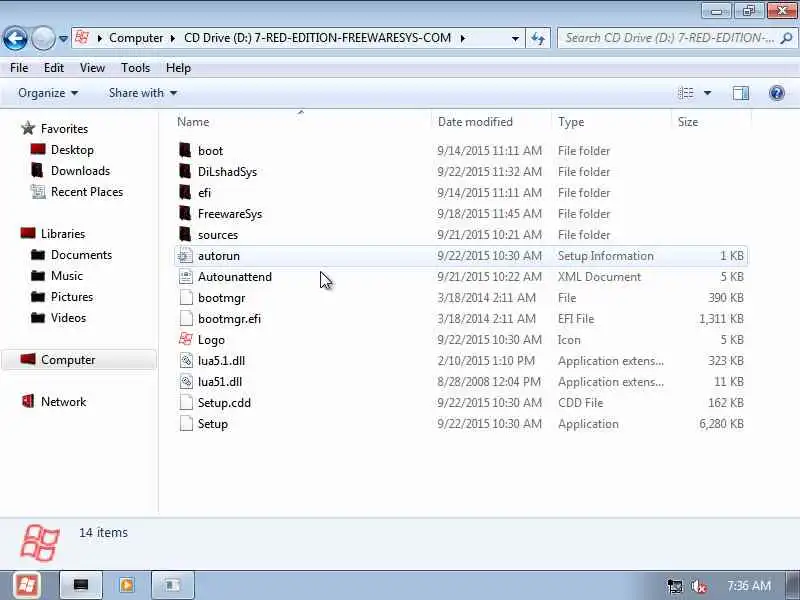800x600 pixels.
Task: Click the network tray icon
Action: (x=675, y=587)
